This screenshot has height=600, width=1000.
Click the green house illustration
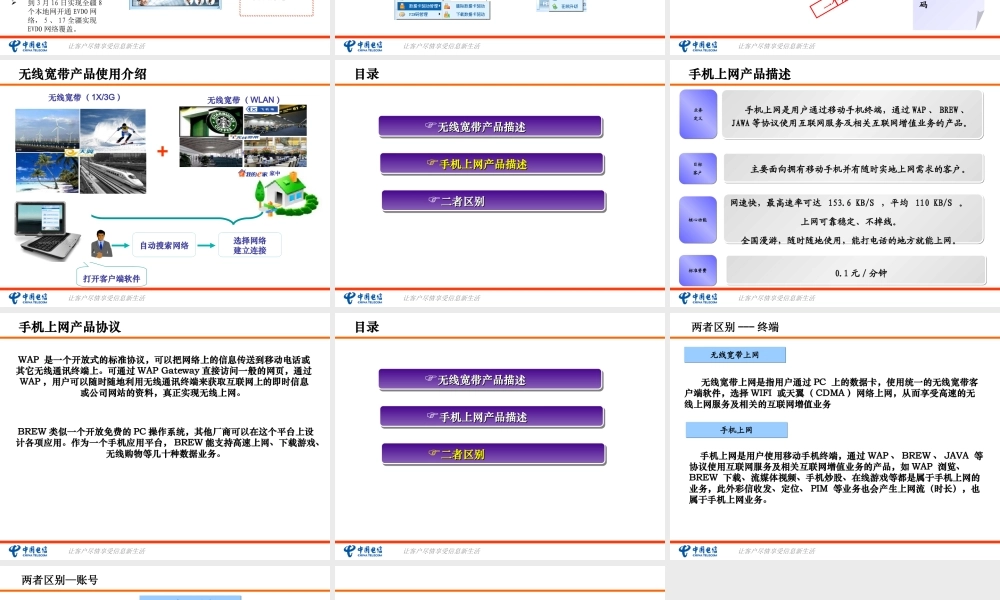pyautogui.click(x=285, y=193)
